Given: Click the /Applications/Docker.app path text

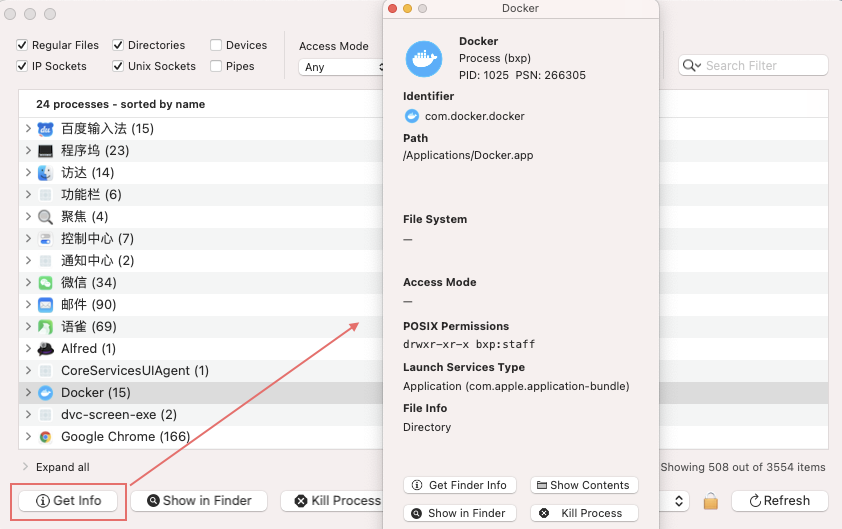Looking at the screenshot, I should tap(468, 156).
